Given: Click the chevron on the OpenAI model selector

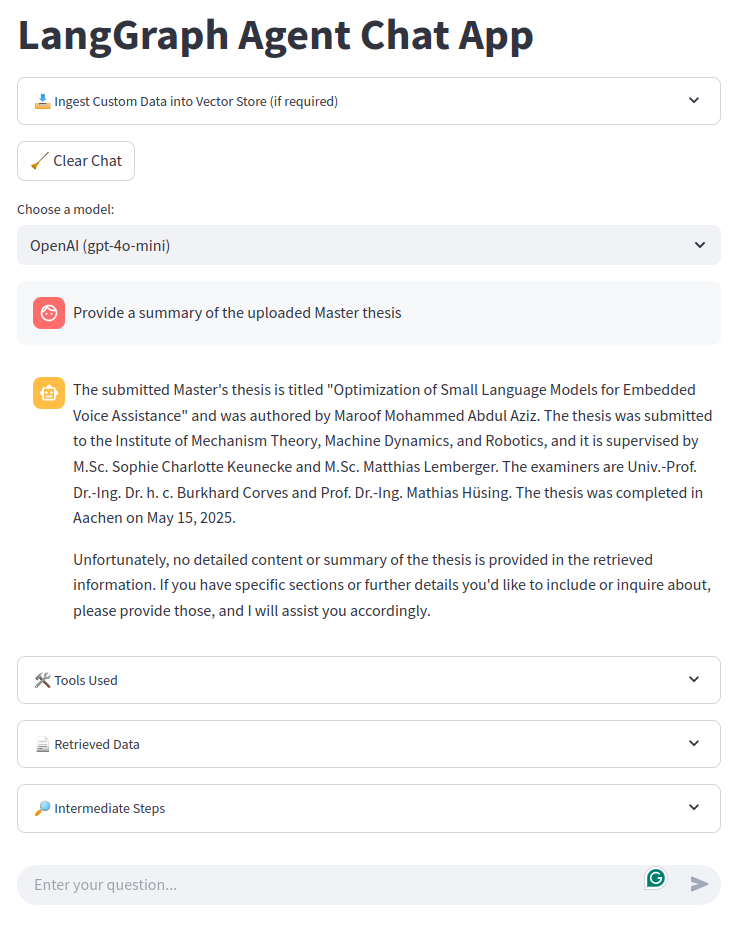Looking at the screenshot, I should point(700,245).
